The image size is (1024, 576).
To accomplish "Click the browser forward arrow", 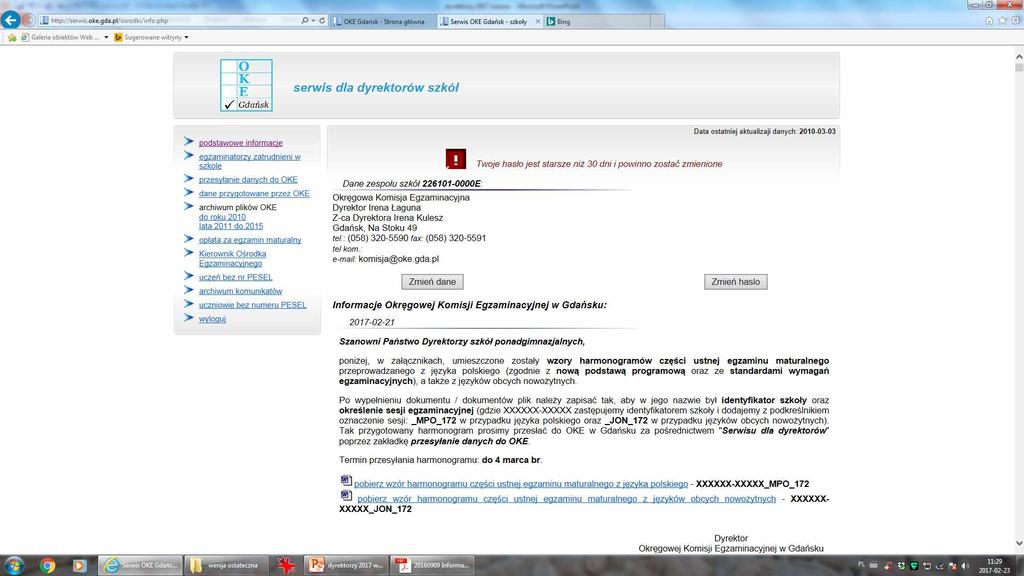I will click(28, 20).
